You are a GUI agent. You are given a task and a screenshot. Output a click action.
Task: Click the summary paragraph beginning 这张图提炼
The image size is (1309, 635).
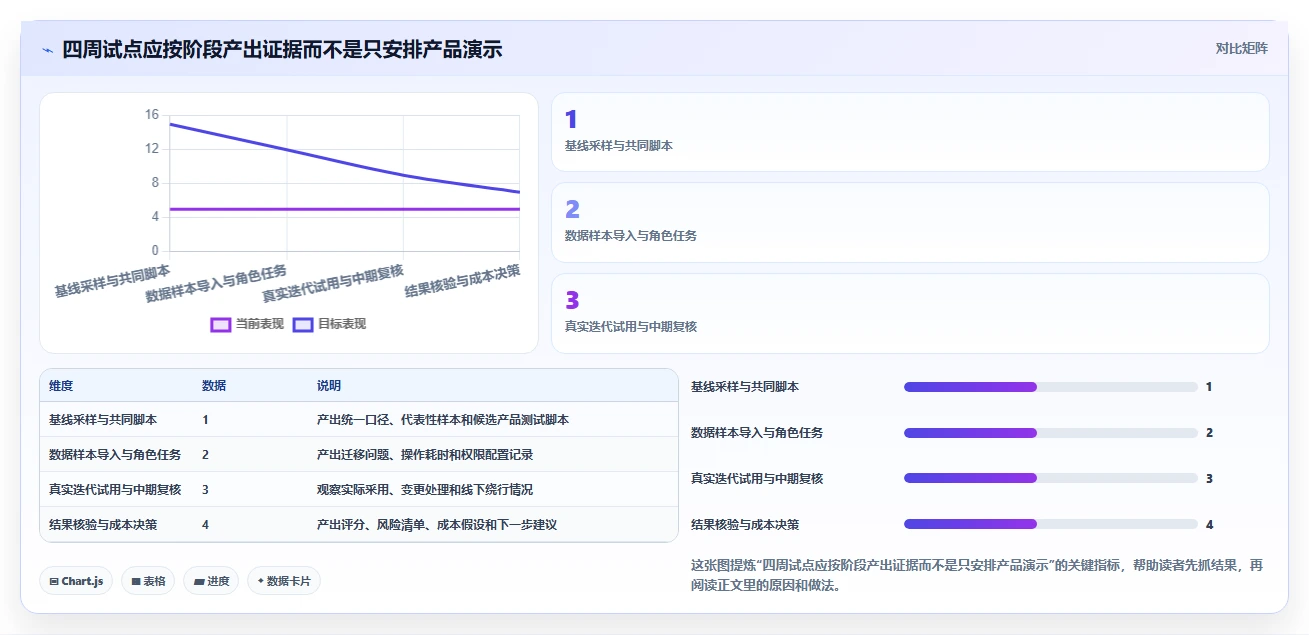[977, 575]
